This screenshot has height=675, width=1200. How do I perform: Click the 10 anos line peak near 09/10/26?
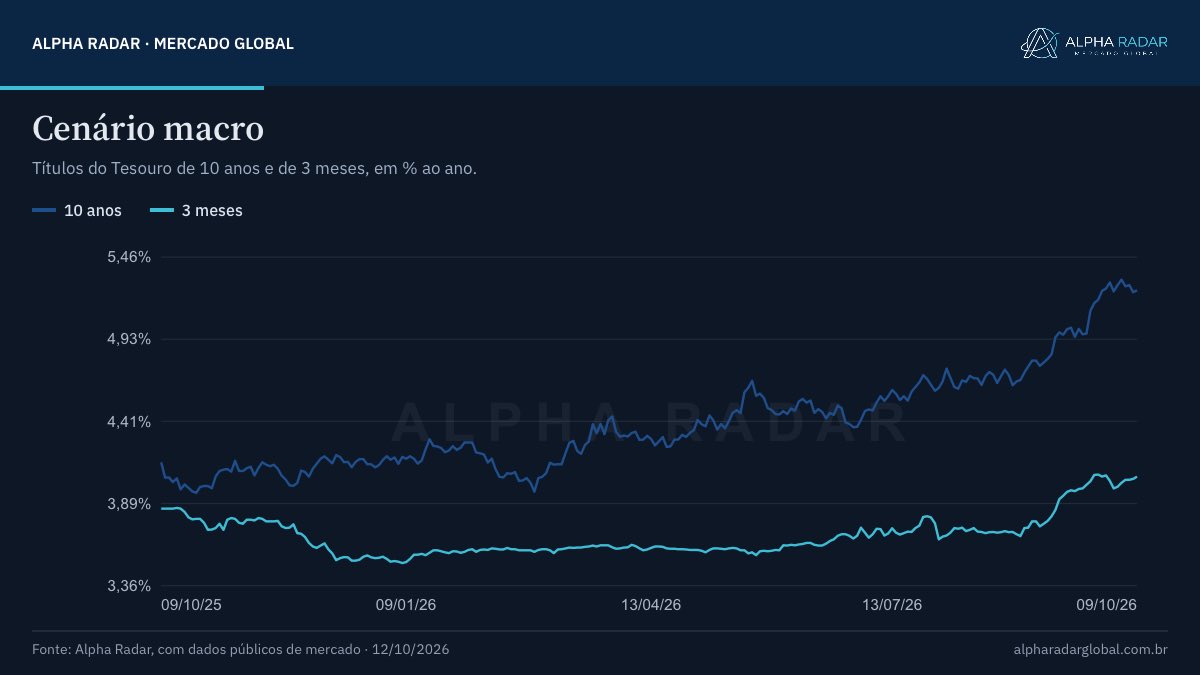[1122, 280]
